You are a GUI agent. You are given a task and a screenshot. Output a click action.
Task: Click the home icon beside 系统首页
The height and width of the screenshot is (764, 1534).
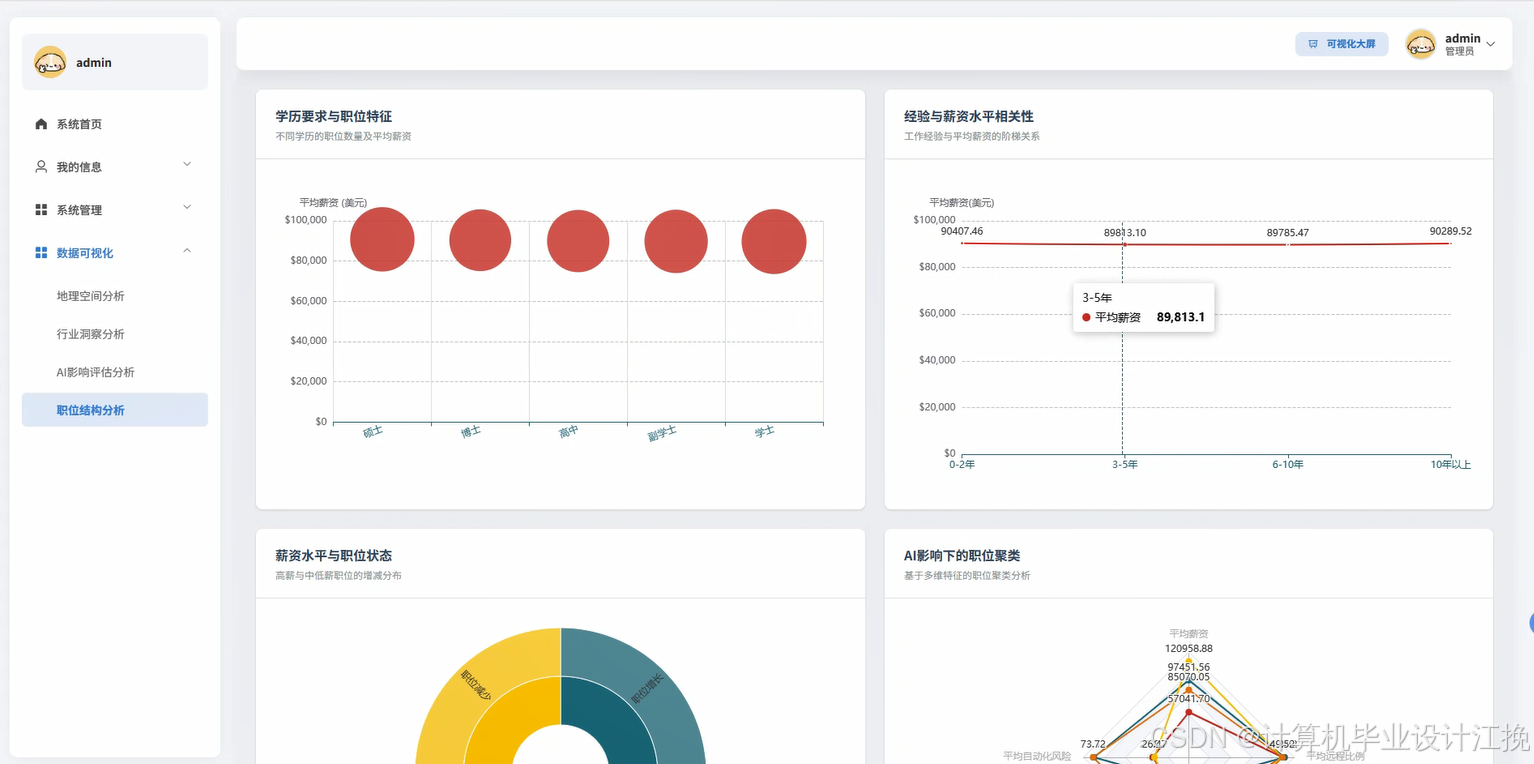(x=41, y=124)
